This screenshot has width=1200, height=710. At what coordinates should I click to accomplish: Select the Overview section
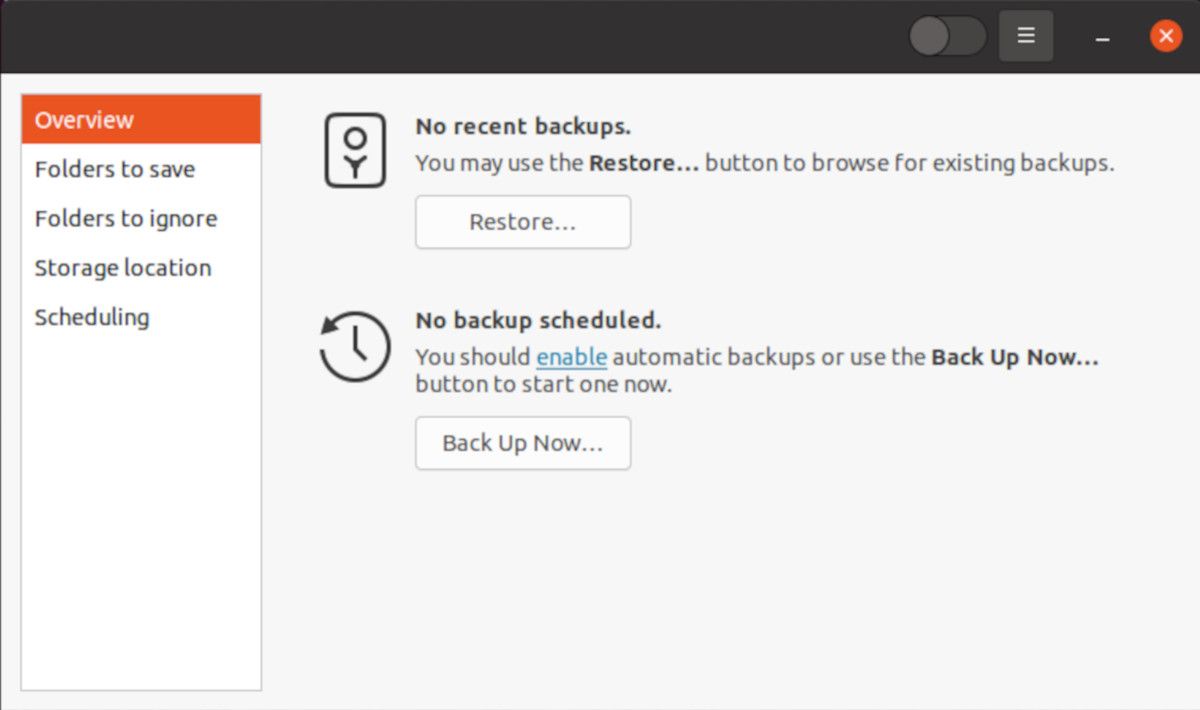(141, 120)
